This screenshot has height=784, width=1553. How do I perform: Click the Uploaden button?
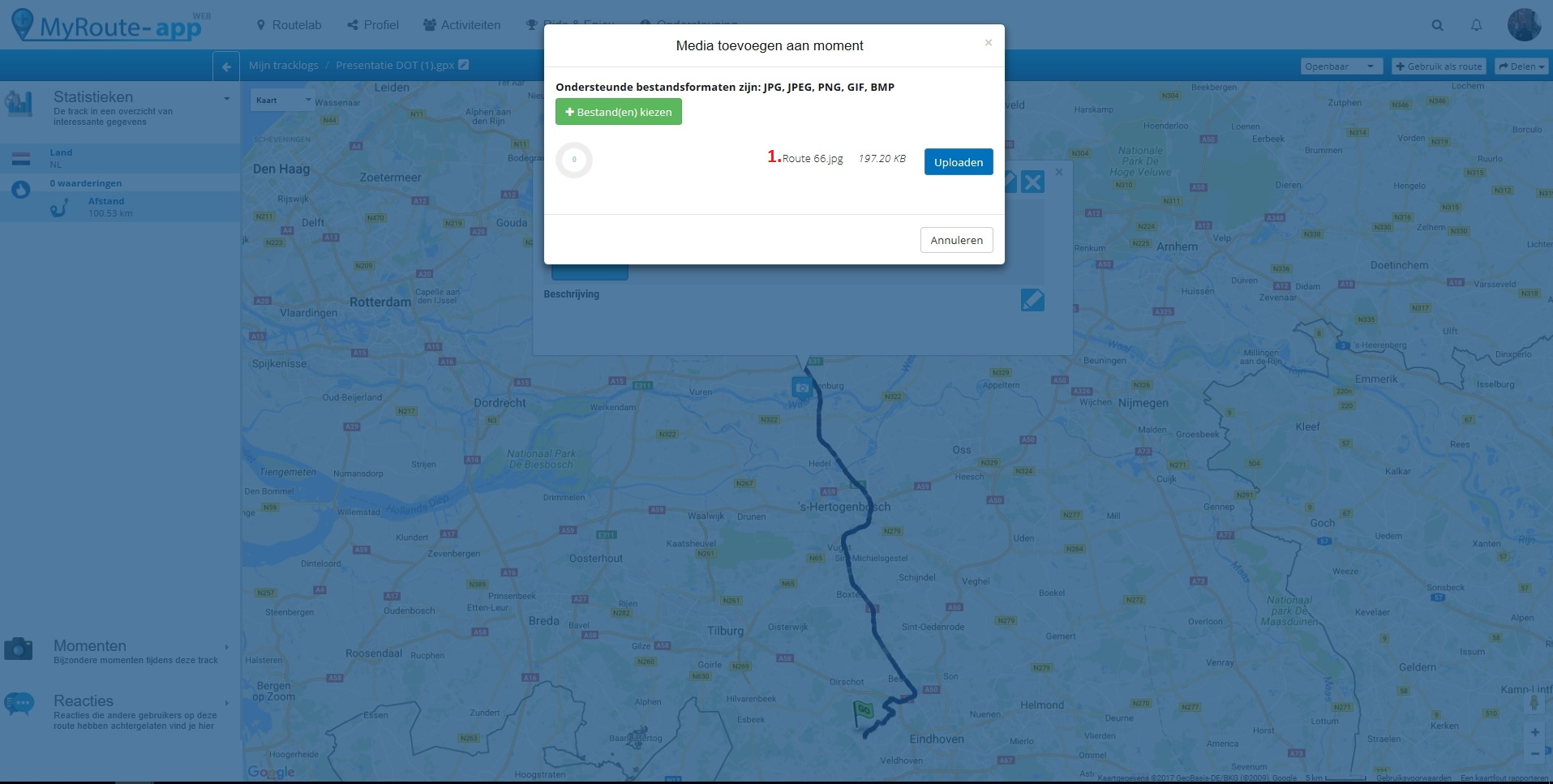tap(958, 162)
